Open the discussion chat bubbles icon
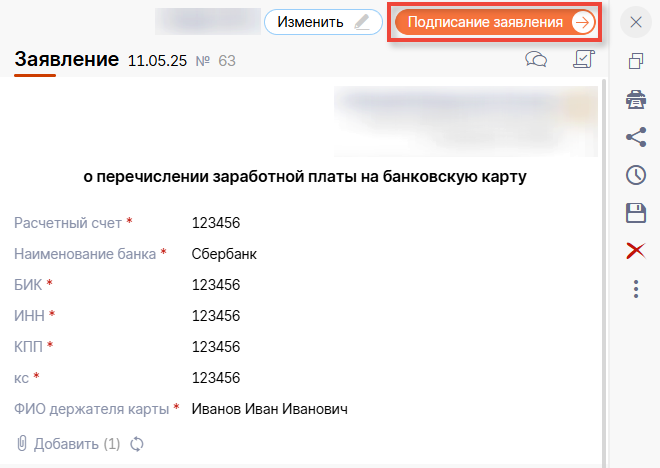This screenshot has width=660, height=468. pos(536,60)
